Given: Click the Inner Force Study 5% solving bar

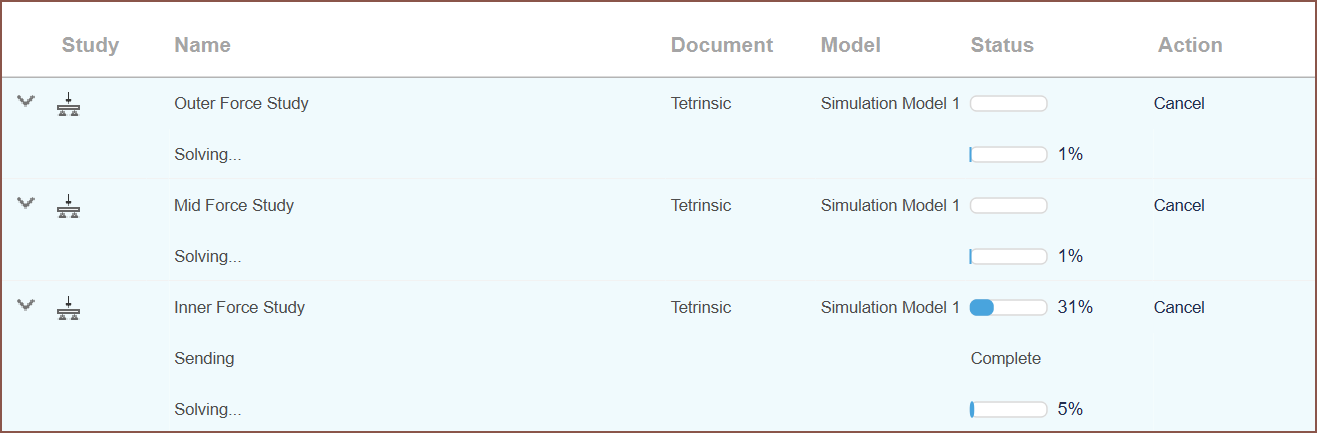Looking at the screenshot, I should [1008, 409].
